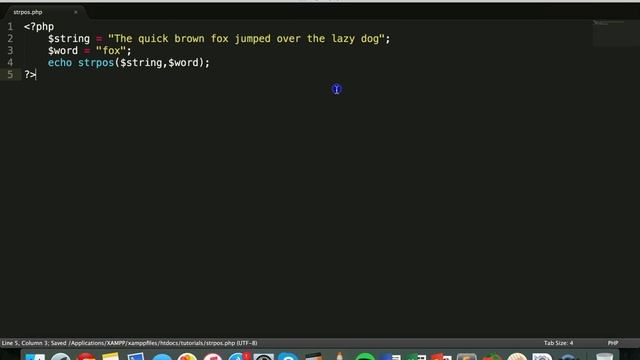Click line number 4 in the gutter
This screenshot has width=640, height=360.
pyautogui.click(x=10, y=62)
